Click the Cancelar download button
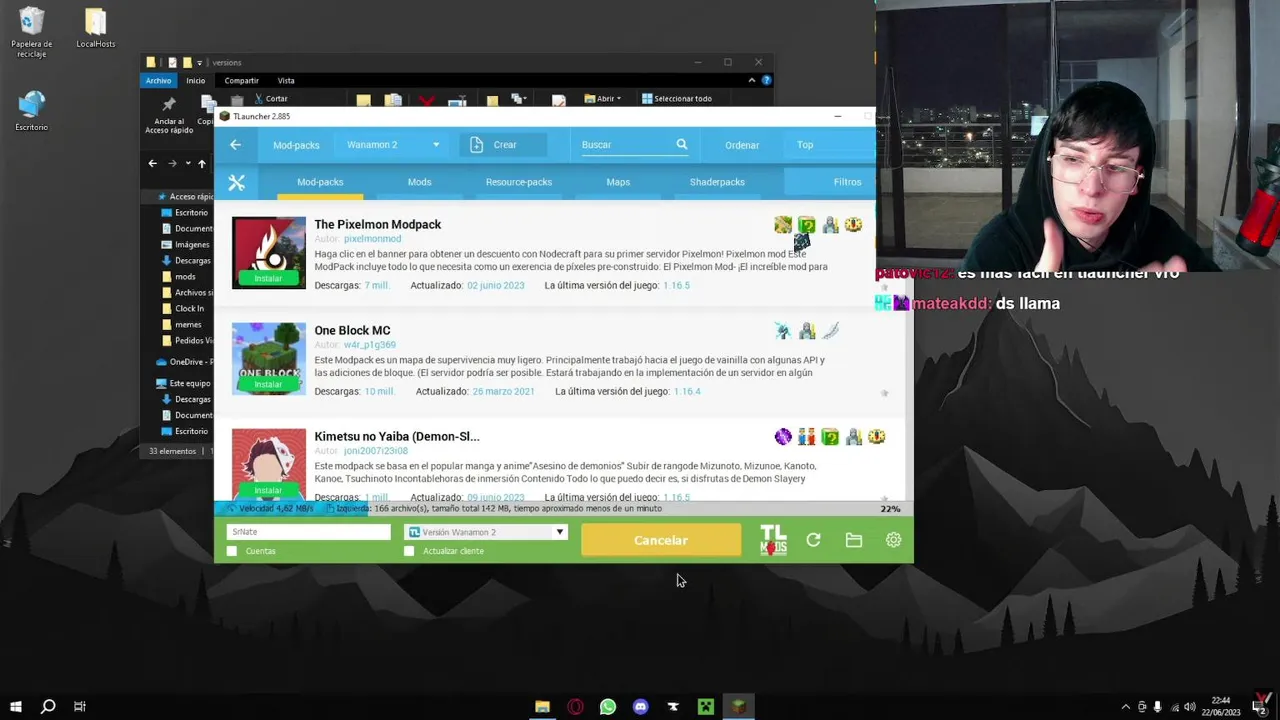1280x720 pixels. 661,540
